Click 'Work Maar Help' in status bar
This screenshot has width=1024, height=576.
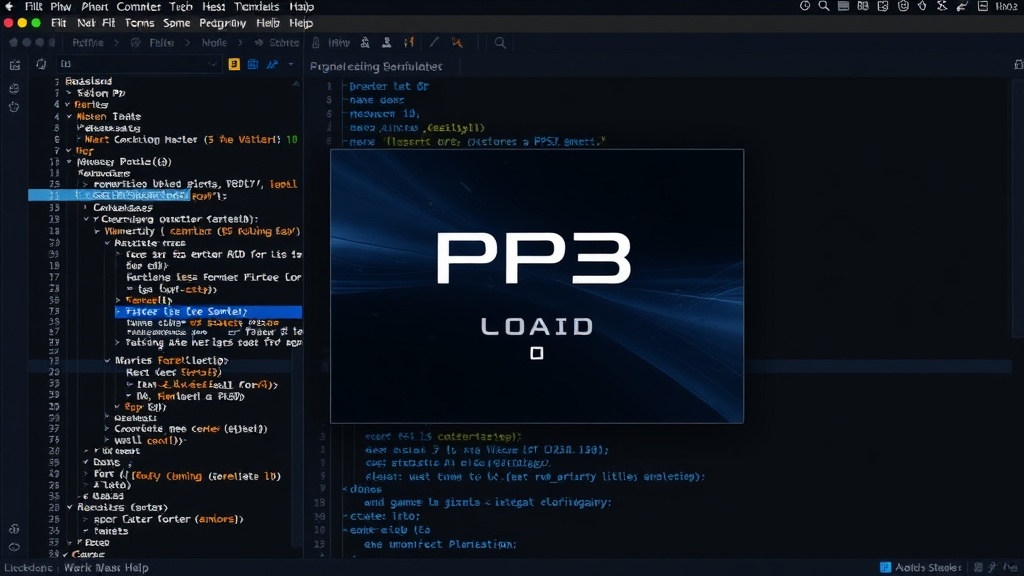pyautogui.click(x=106, y=568)
